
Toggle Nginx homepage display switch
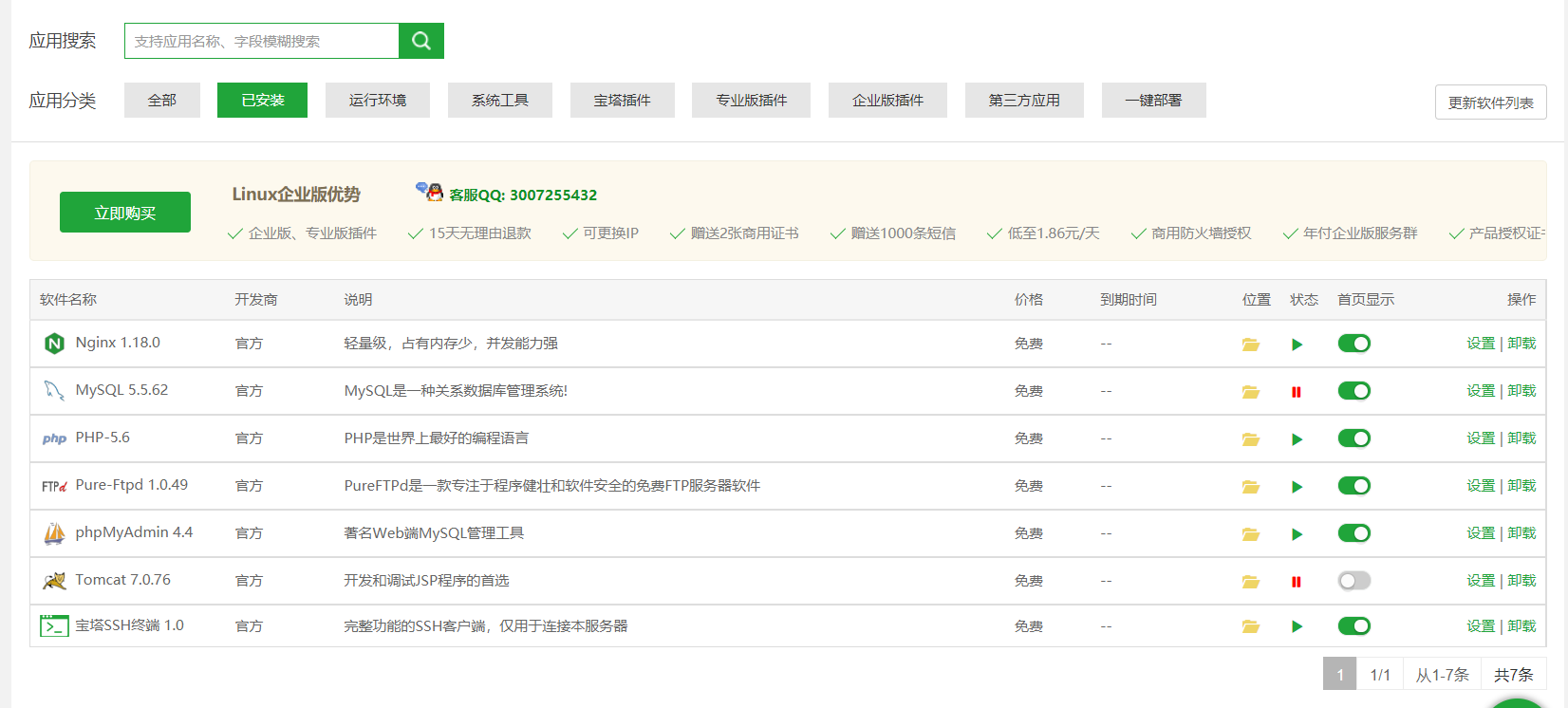(1354, 344)
